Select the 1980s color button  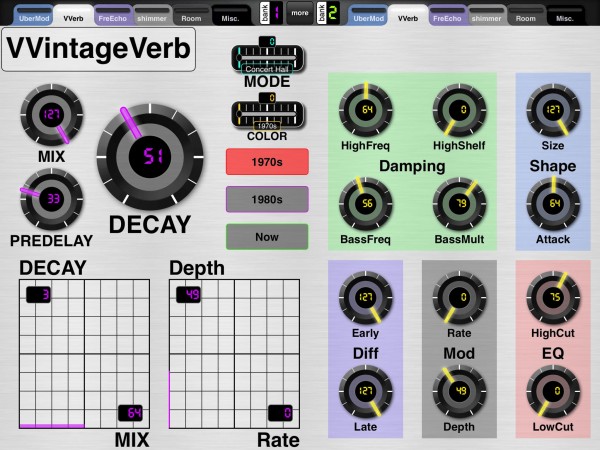coord(267,199)
